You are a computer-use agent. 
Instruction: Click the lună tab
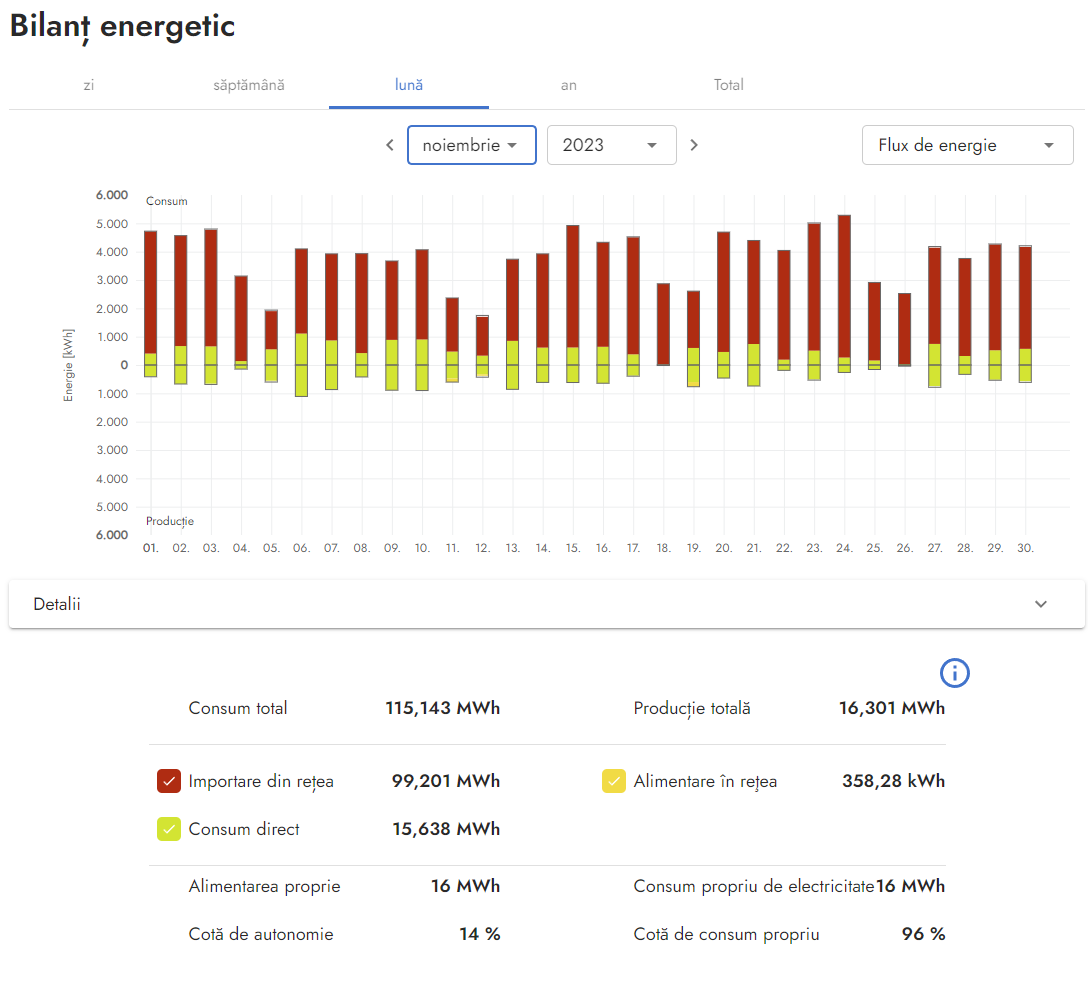(409, 85)
